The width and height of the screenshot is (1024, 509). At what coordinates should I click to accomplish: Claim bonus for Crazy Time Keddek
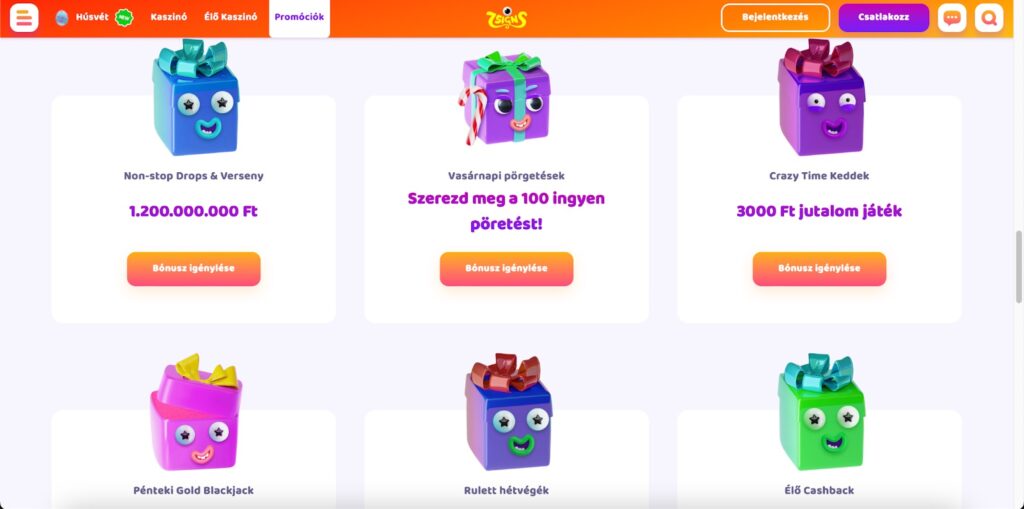tap(819, 269)
